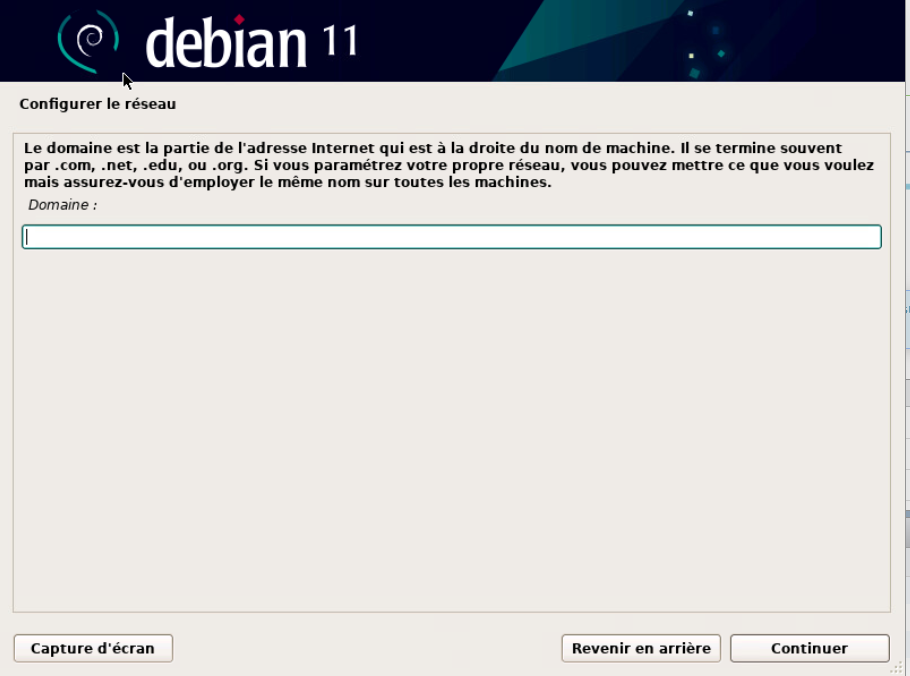Click the version number 11 in the header
This screenshot has height=676, width=910.
click(340, 43)
